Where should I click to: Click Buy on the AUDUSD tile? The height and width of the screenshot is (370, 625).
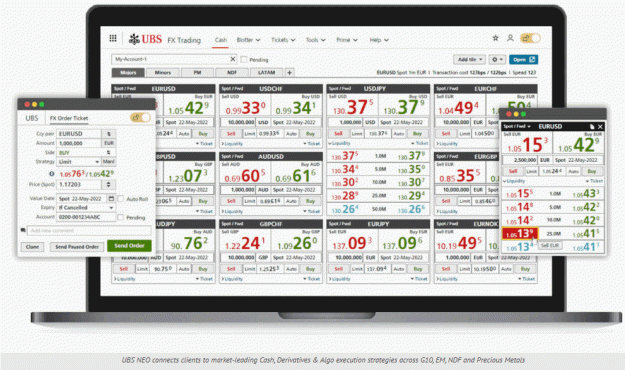pyautogui.click(x=310, y=201)
